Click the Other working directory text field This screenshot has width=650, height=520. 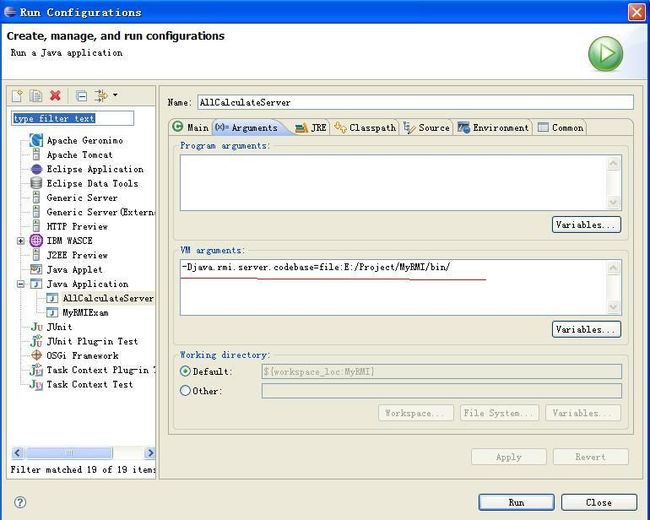click(x=441, y=391)
